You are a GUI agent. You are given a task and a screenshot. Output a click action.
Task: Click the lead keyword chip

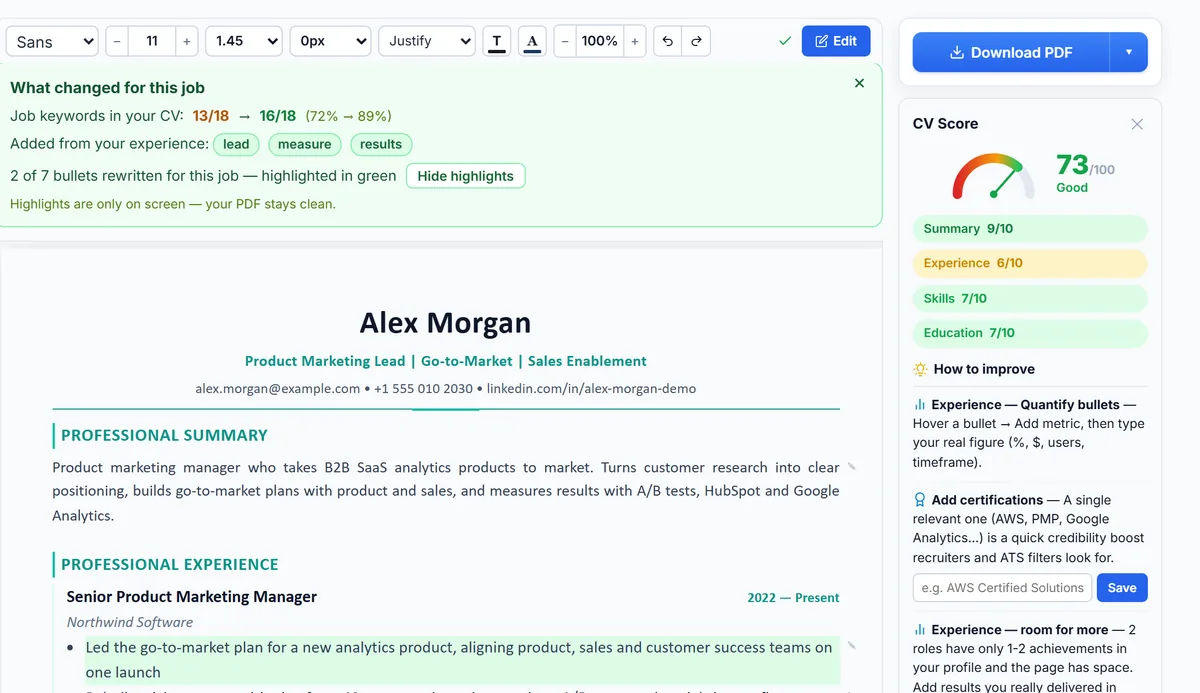pos(236,144)
